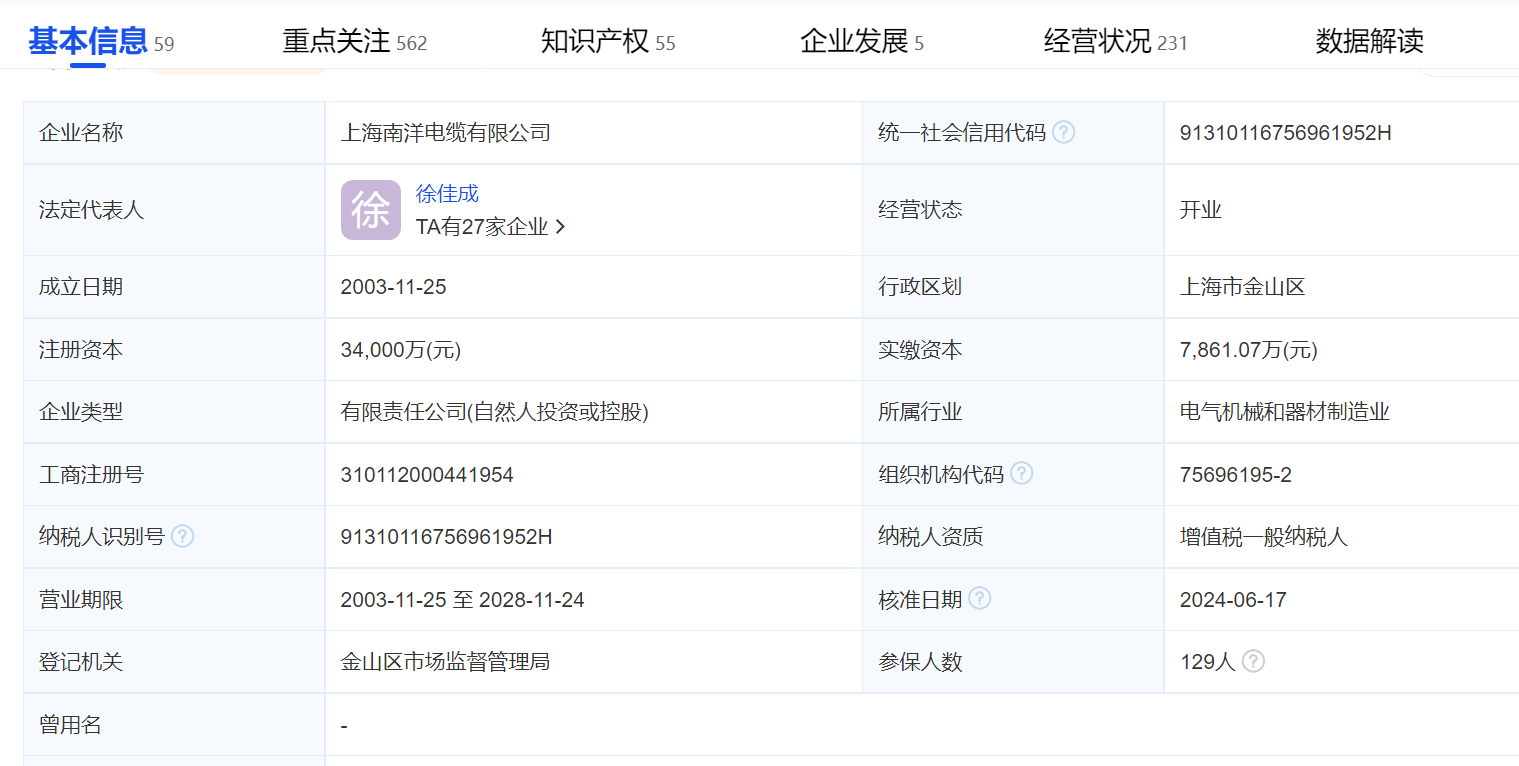Click the 所属行业 label cell

(x=1013, y=411)
